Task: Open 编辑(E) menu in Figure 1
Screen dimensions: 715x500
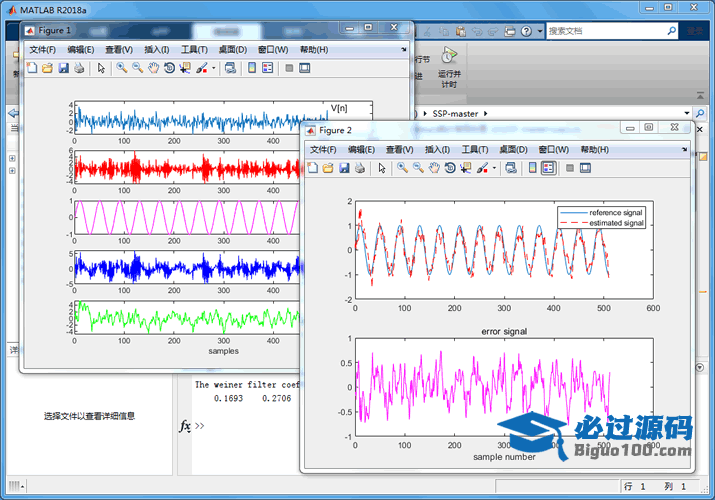Action: click(81, 50)
